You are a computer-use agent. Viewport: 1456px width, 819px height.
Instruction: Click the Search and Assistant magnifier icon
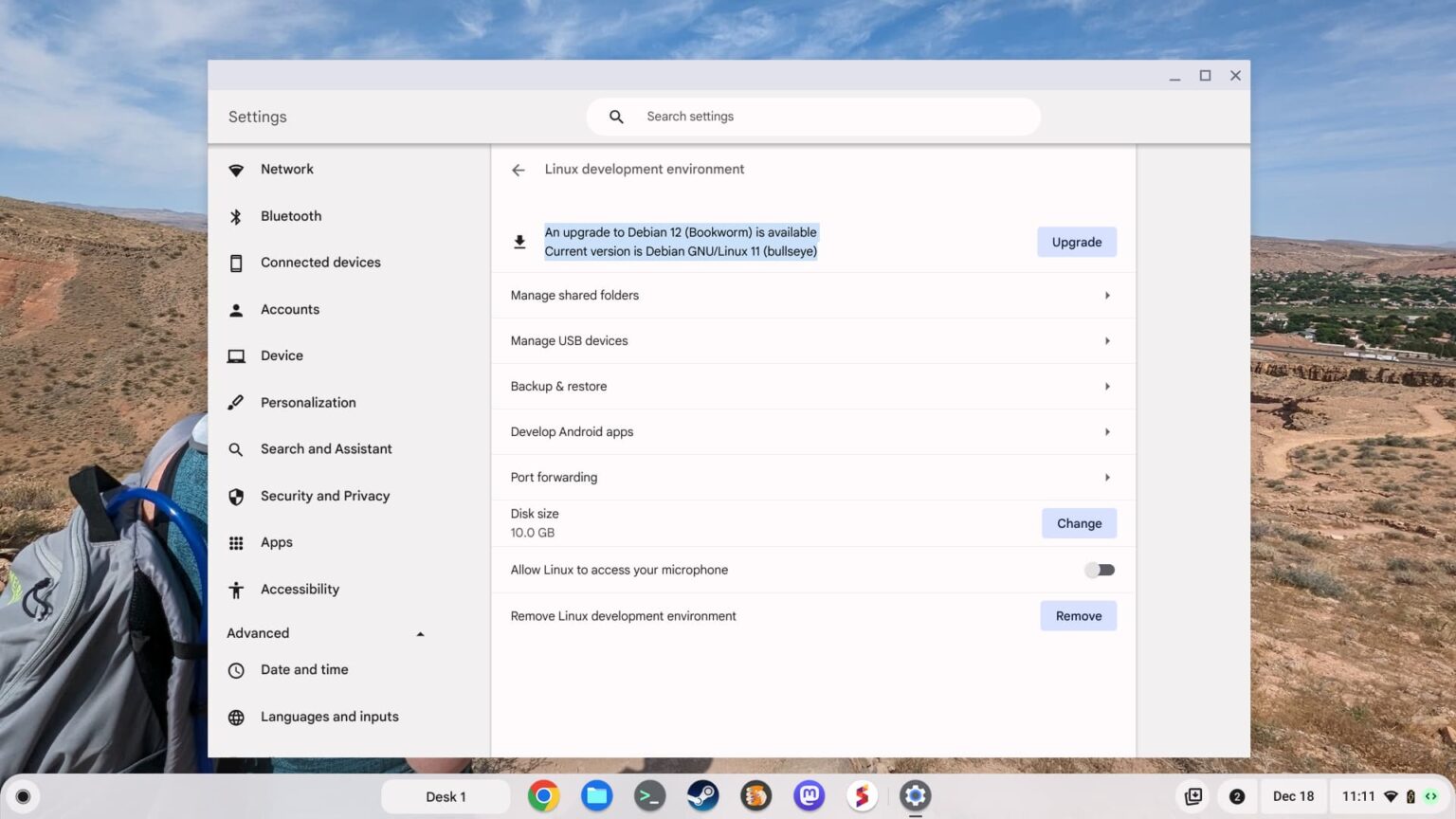pyautogui.click(x=236, y=449)
